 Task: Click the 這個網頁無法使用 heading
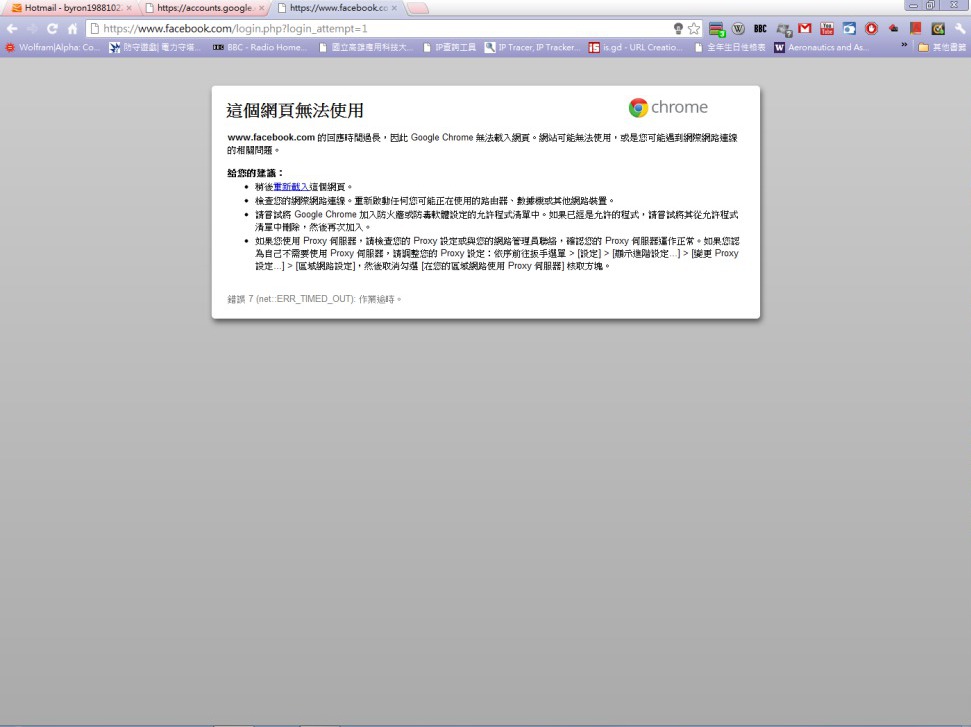click(x=295, y=110)
